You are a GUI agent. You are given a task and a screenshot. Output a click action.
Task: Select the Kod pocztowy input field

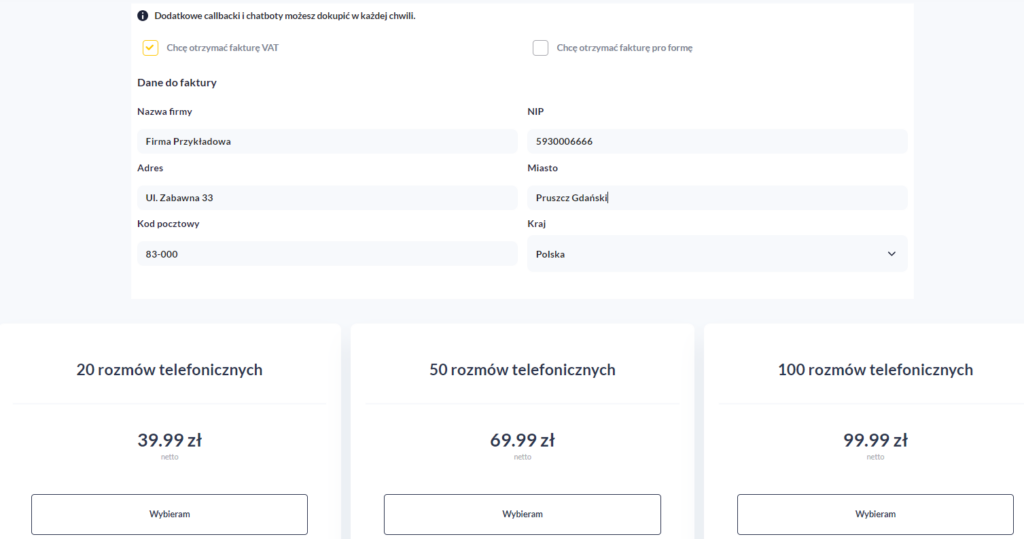[327, 254]
